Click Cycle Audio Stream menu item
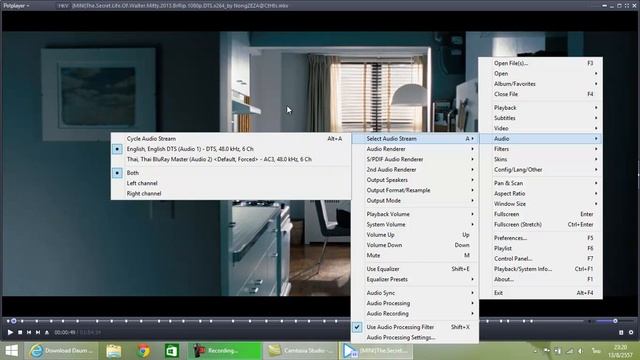This screenshot has height=360, width=640. click(231, 139)
